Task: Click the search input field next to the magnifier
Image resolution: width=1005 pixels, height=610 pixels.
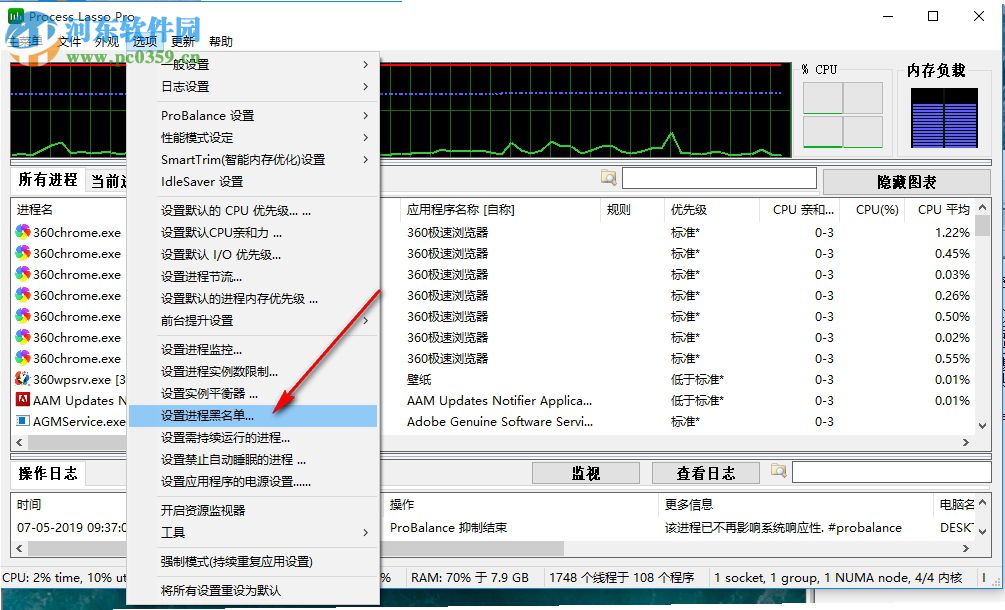Action: pyautogui.click(x=720, y=177)
